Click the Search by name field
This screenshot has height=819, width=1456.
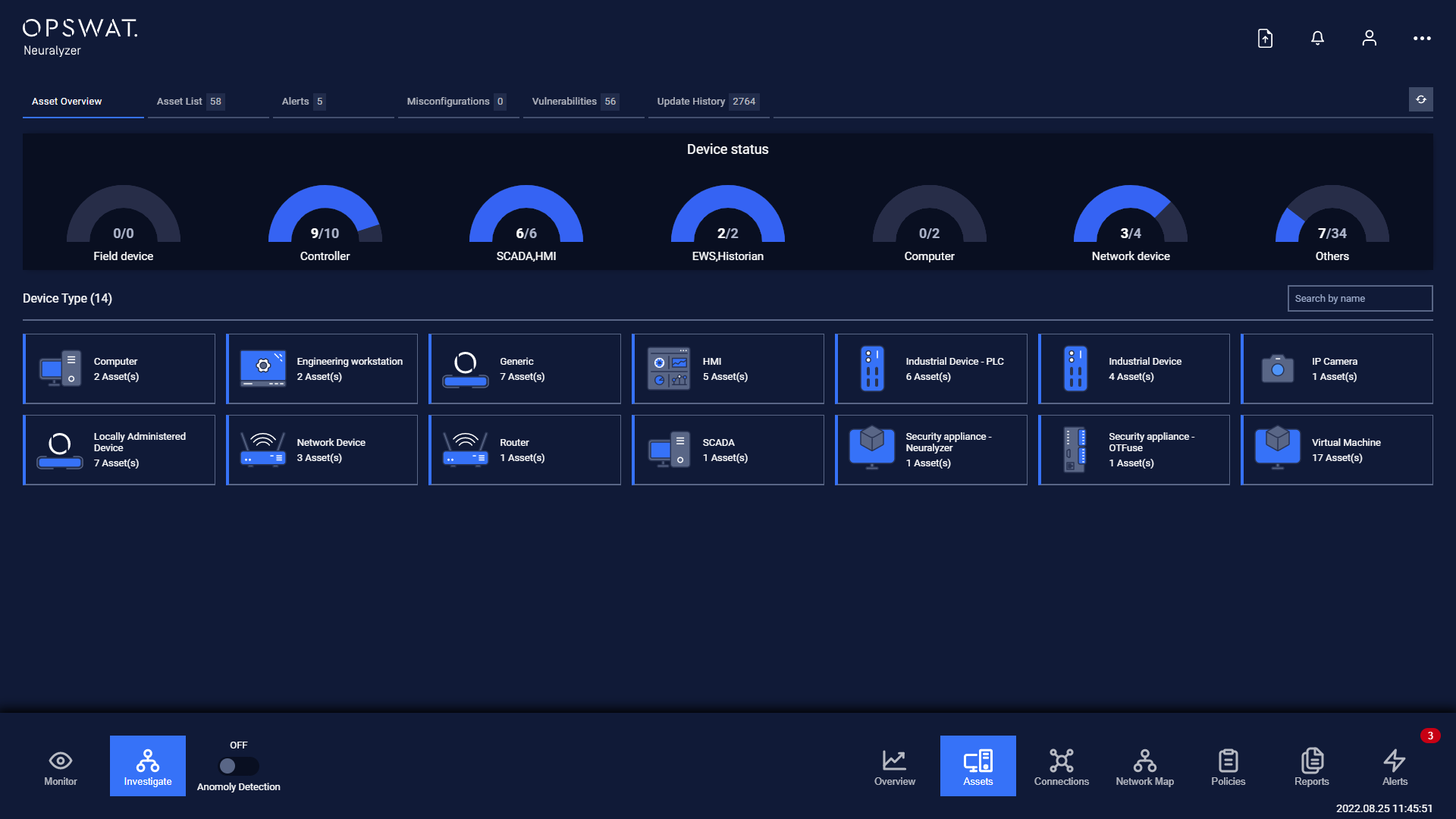coord(1360,299)
